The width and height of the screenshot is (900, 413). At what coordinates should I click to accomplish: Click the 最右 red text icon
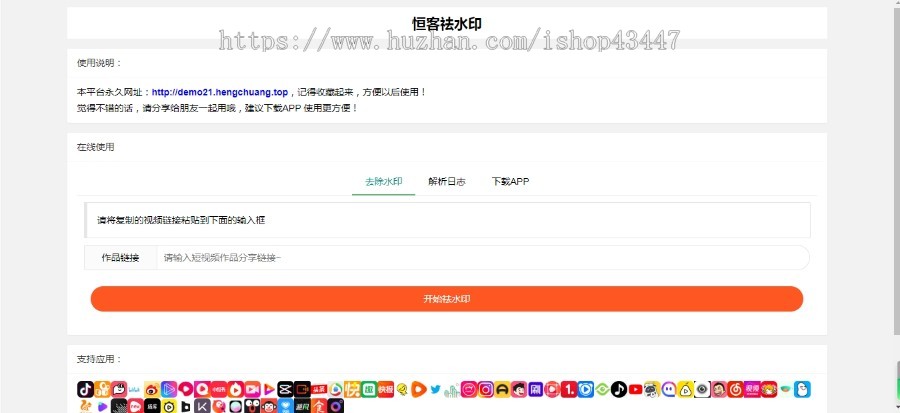coord(319,389)
